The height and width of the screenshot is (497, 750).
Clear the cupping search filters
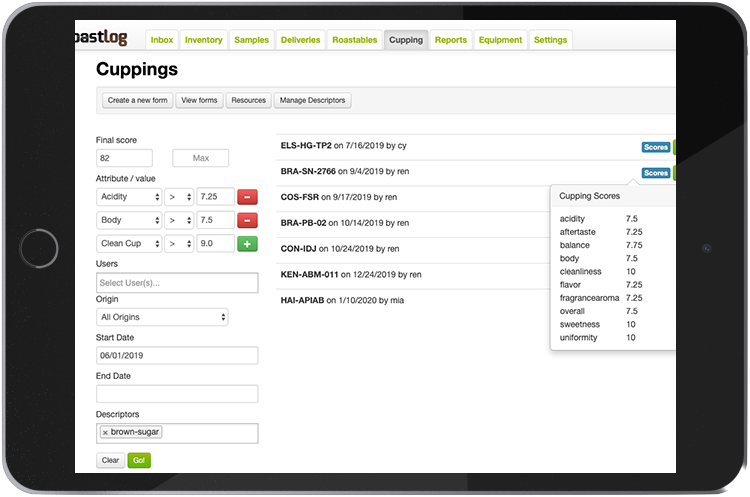click(x=110, y=461)
